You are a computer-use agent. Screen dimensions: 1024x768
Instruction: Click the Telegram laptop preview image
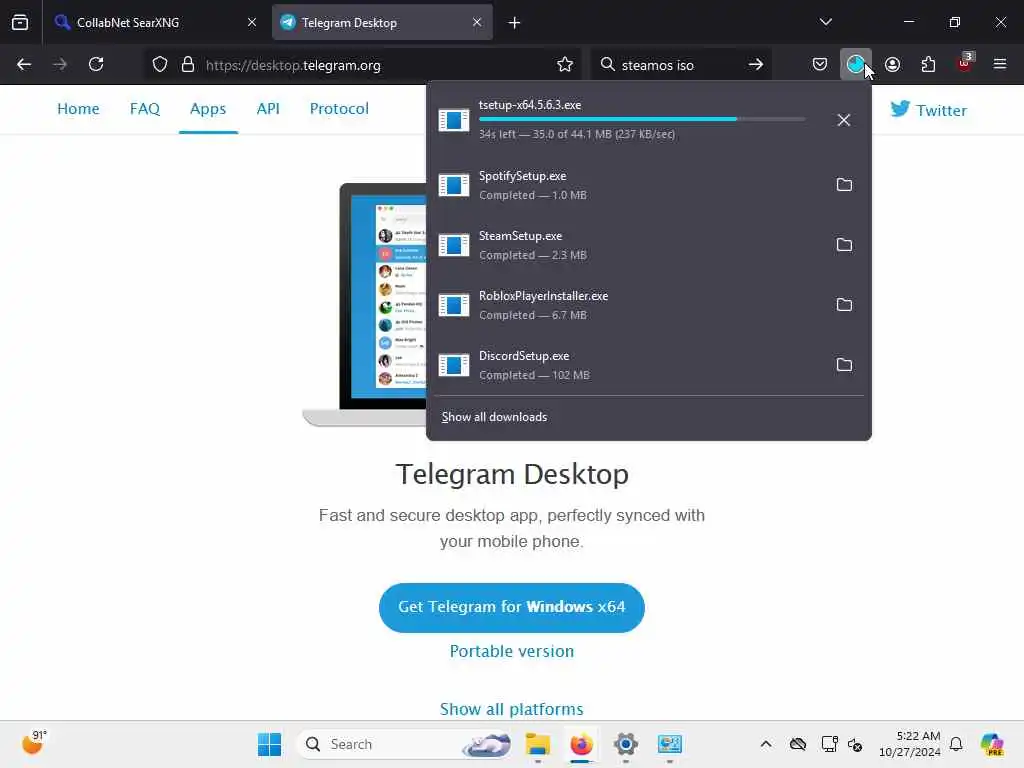point(364,304)
